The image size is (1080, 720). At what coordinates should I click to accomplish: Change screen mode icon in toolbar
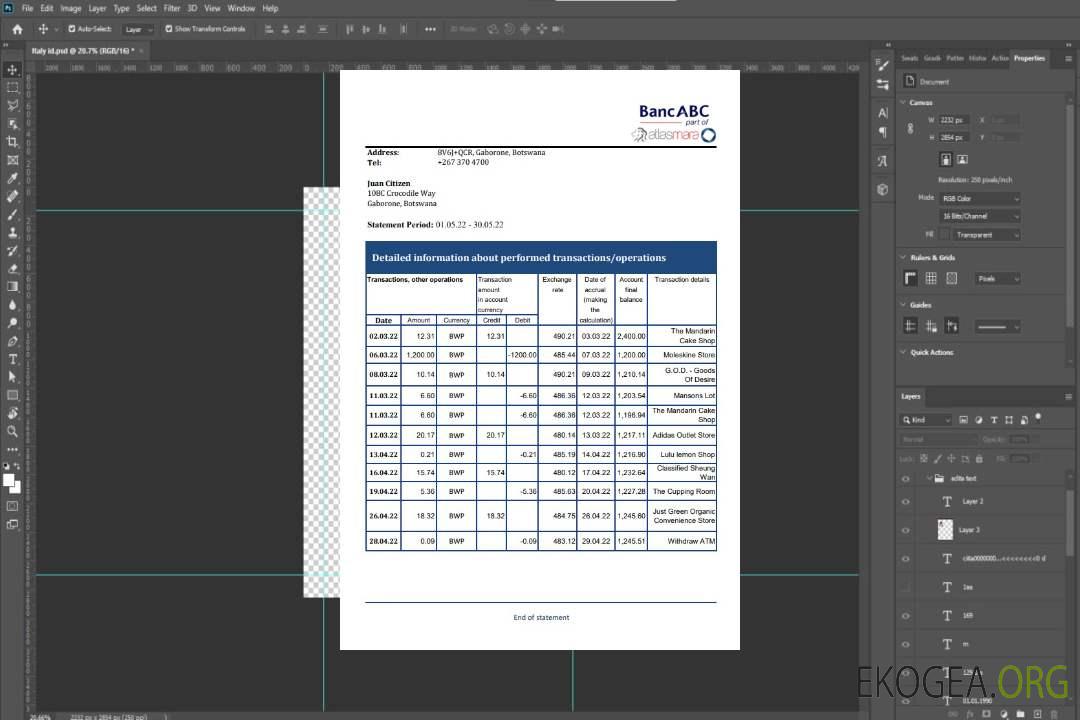12,525
